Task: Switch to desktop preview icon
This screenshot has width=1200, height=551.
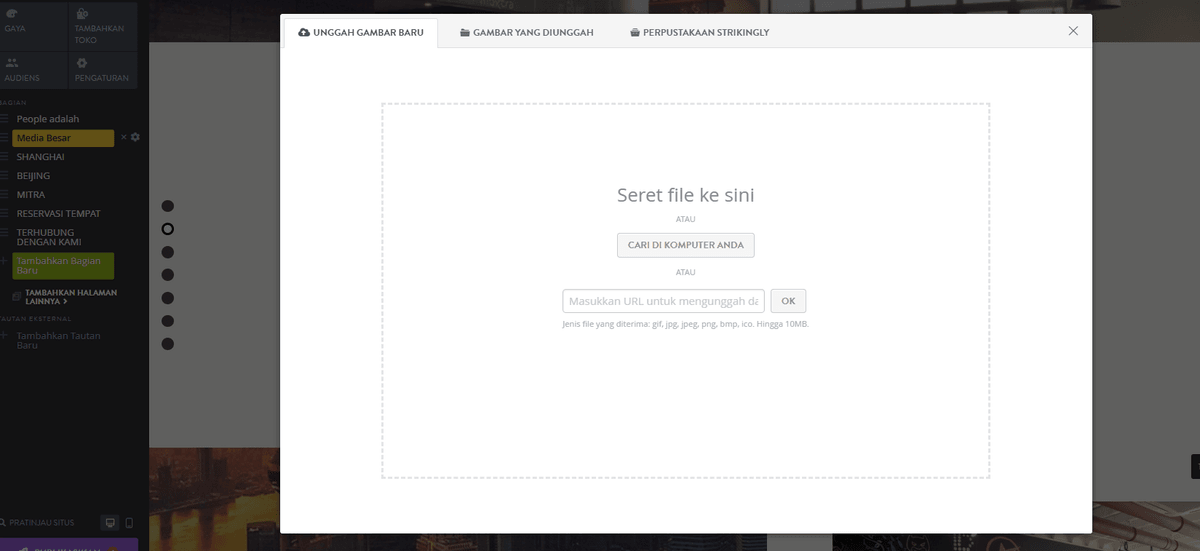Action: point(110,523)
